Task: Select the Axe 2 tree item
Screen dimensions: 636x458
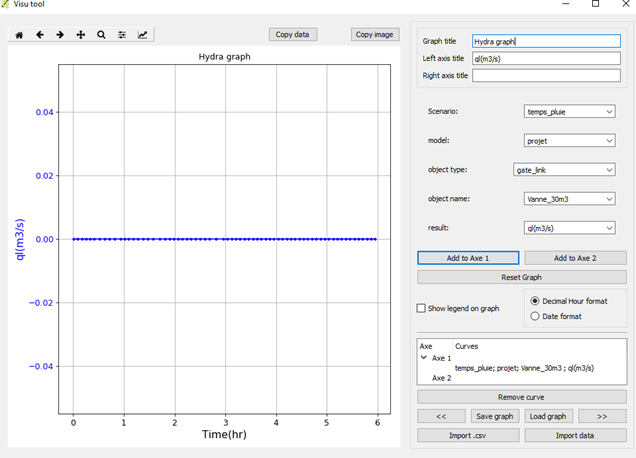Action: 441,378
